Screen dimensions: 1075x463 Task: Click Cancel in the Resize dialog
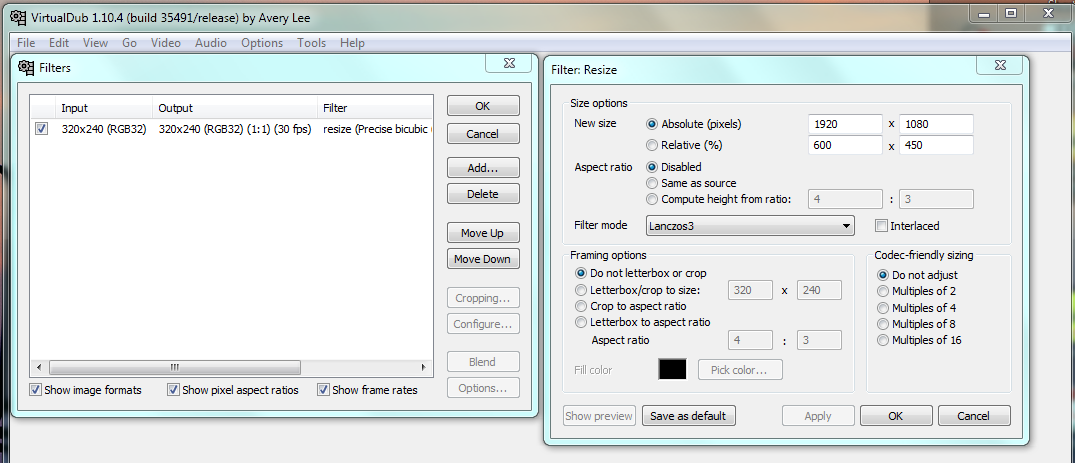(x=974, y=416)
